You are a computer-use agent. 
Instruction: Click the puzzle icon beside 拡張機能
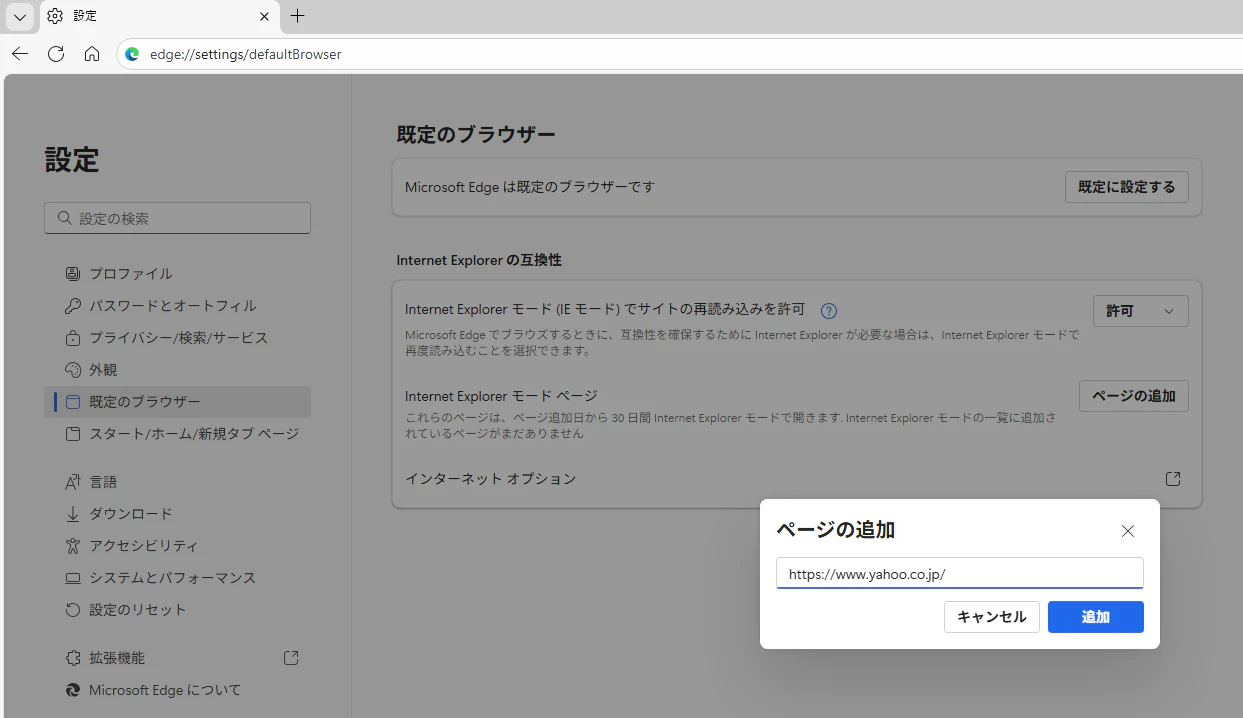(72, 658)
